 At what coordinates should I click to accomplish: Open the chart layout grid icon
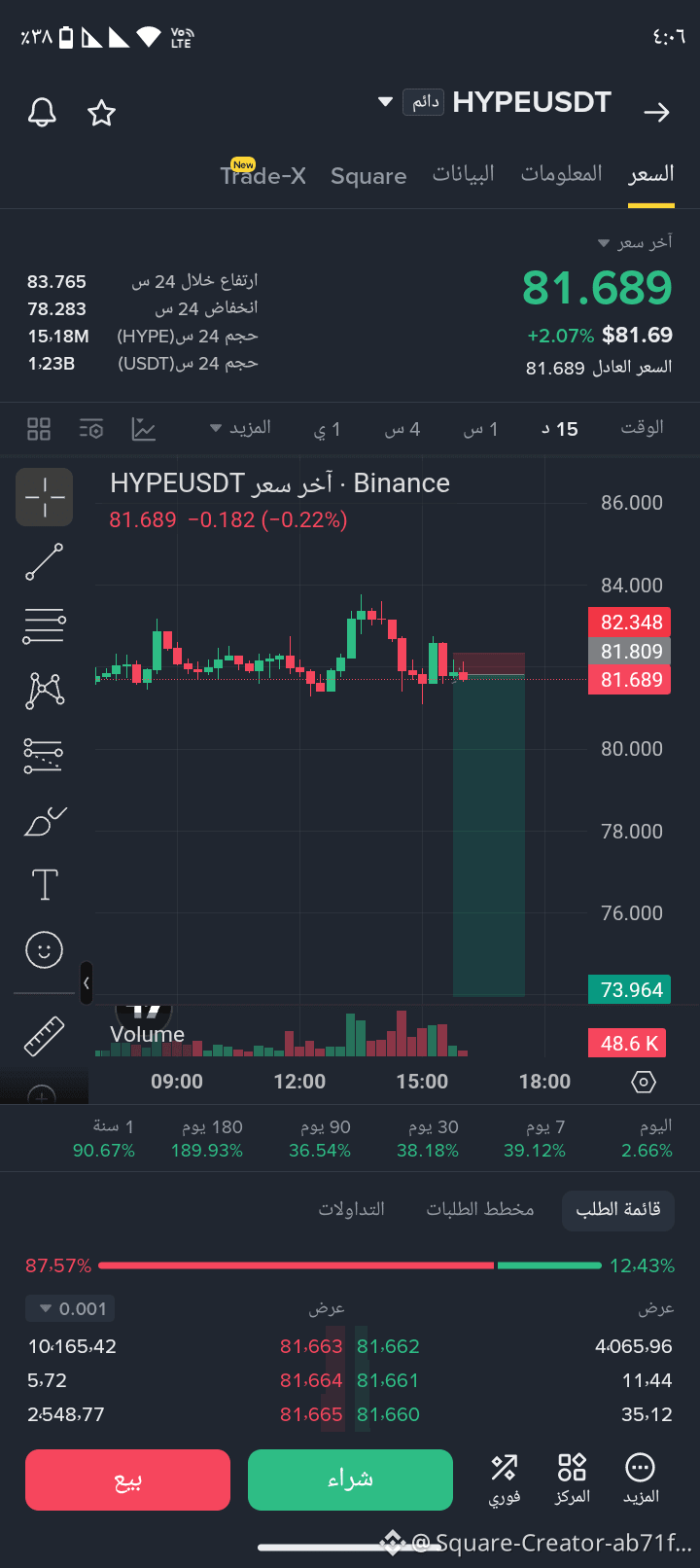pyautogui.click(x=39, y=429)
